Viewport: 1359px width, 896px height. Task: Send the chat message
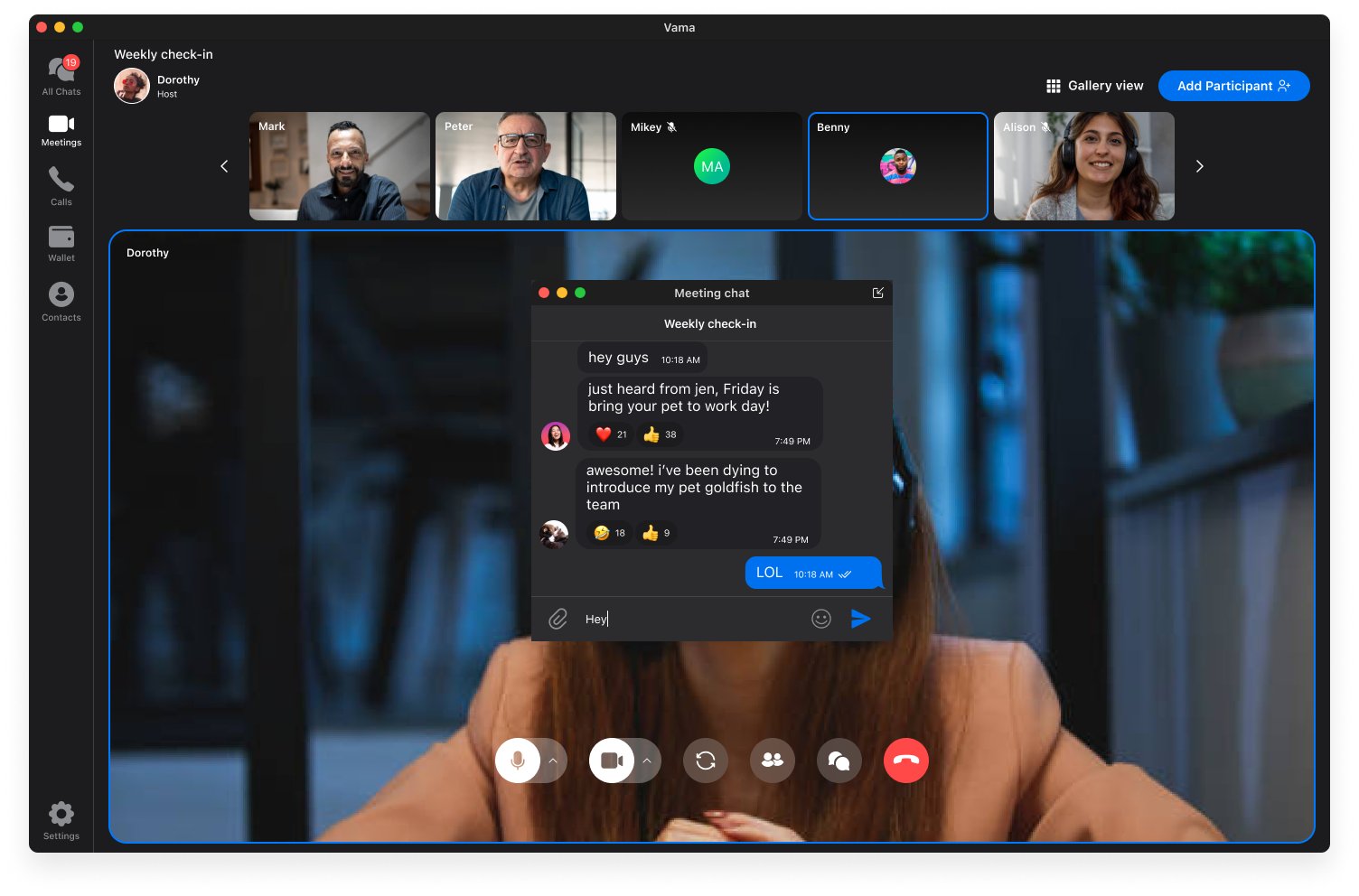coord(861,619)
